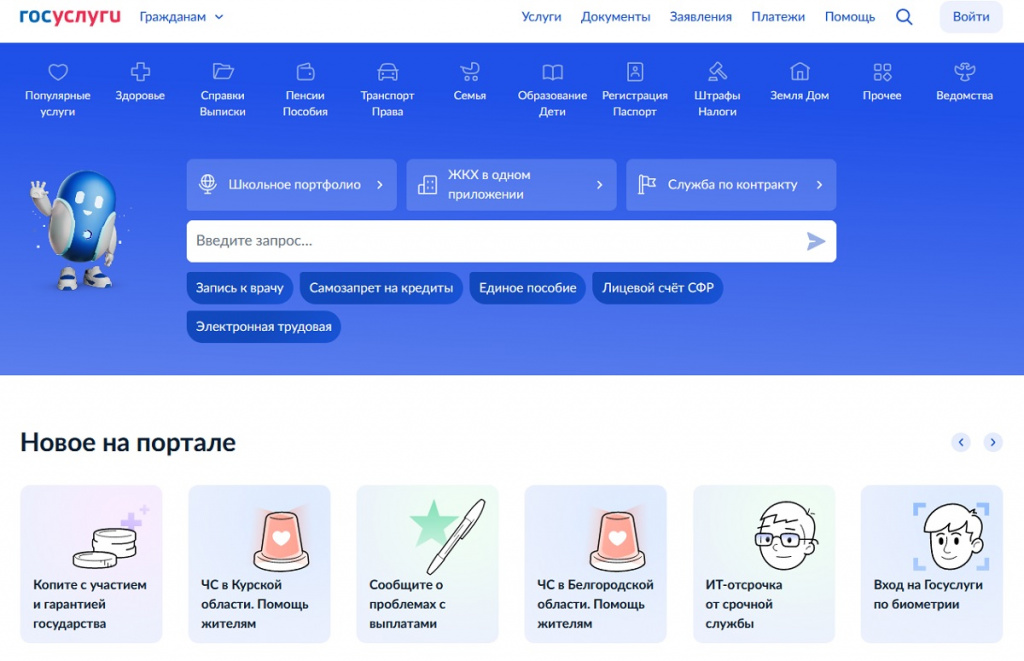Click chevron on Служба по контракту banner
The width and height of the screenshot is (1024, 661).
point(820,185)
